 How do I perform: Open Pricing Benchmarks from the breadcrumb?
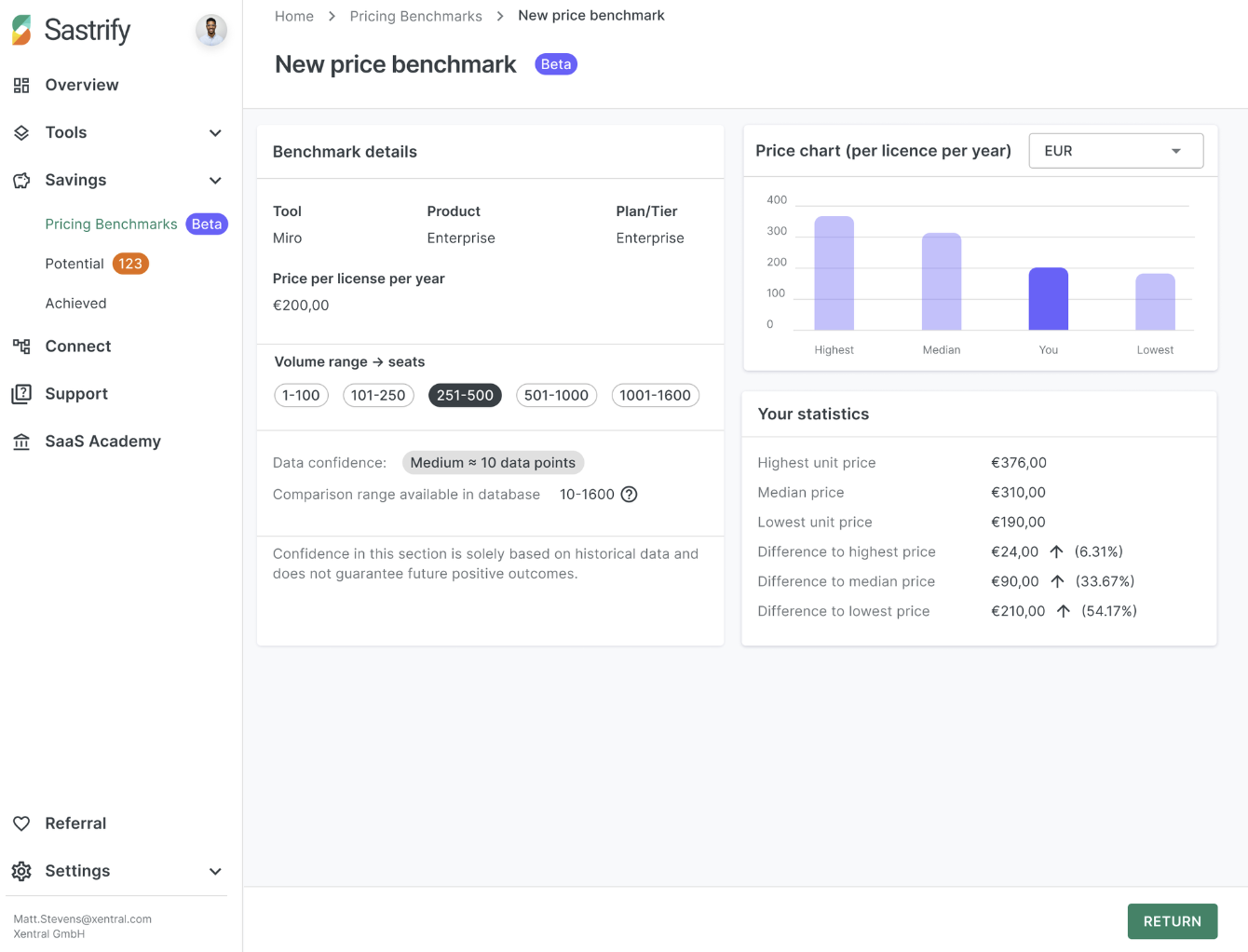click(x=415, y=15)
